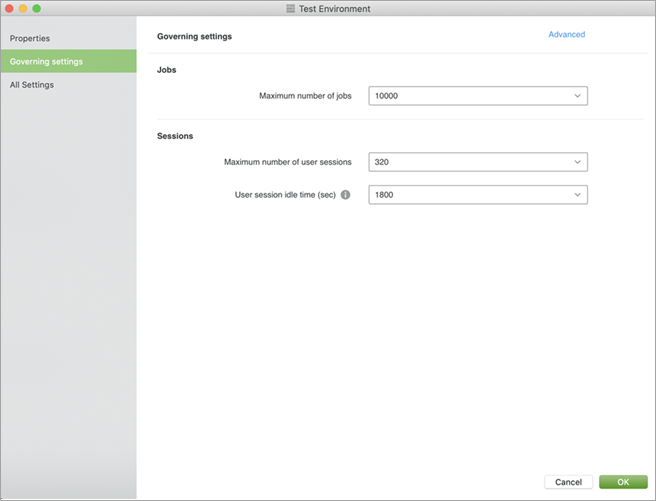
Task: Confirm changes with the OK button
Action: coord(623,482)
